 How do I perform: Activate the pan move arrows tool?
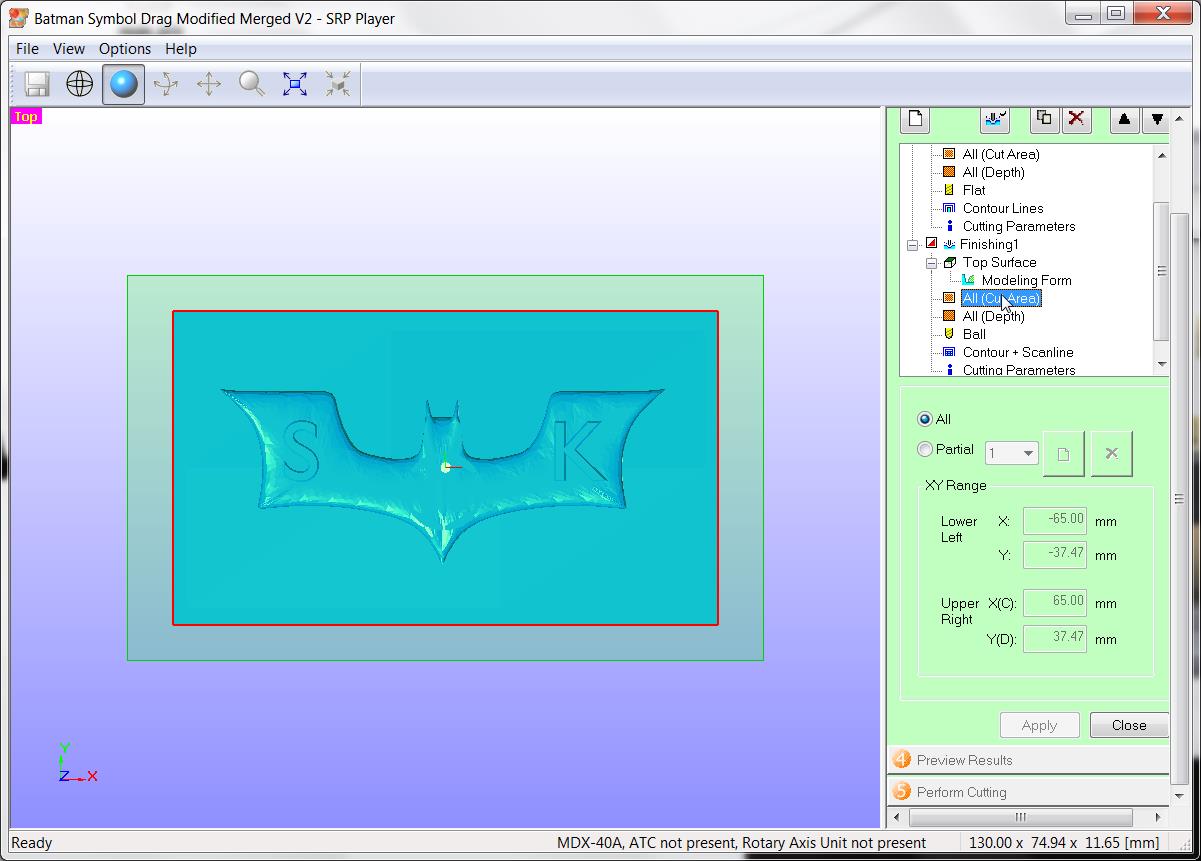(209, 84)
